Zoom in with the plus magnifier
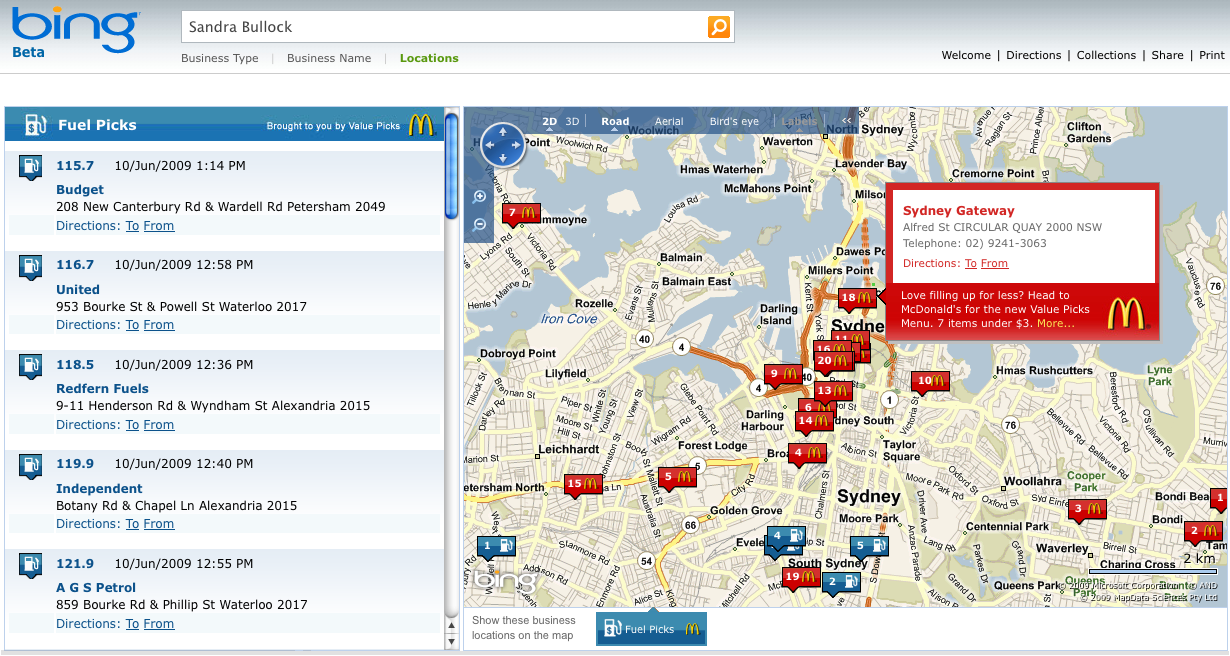The width and height of the screenshot is (1230, 656). point(480,197)
